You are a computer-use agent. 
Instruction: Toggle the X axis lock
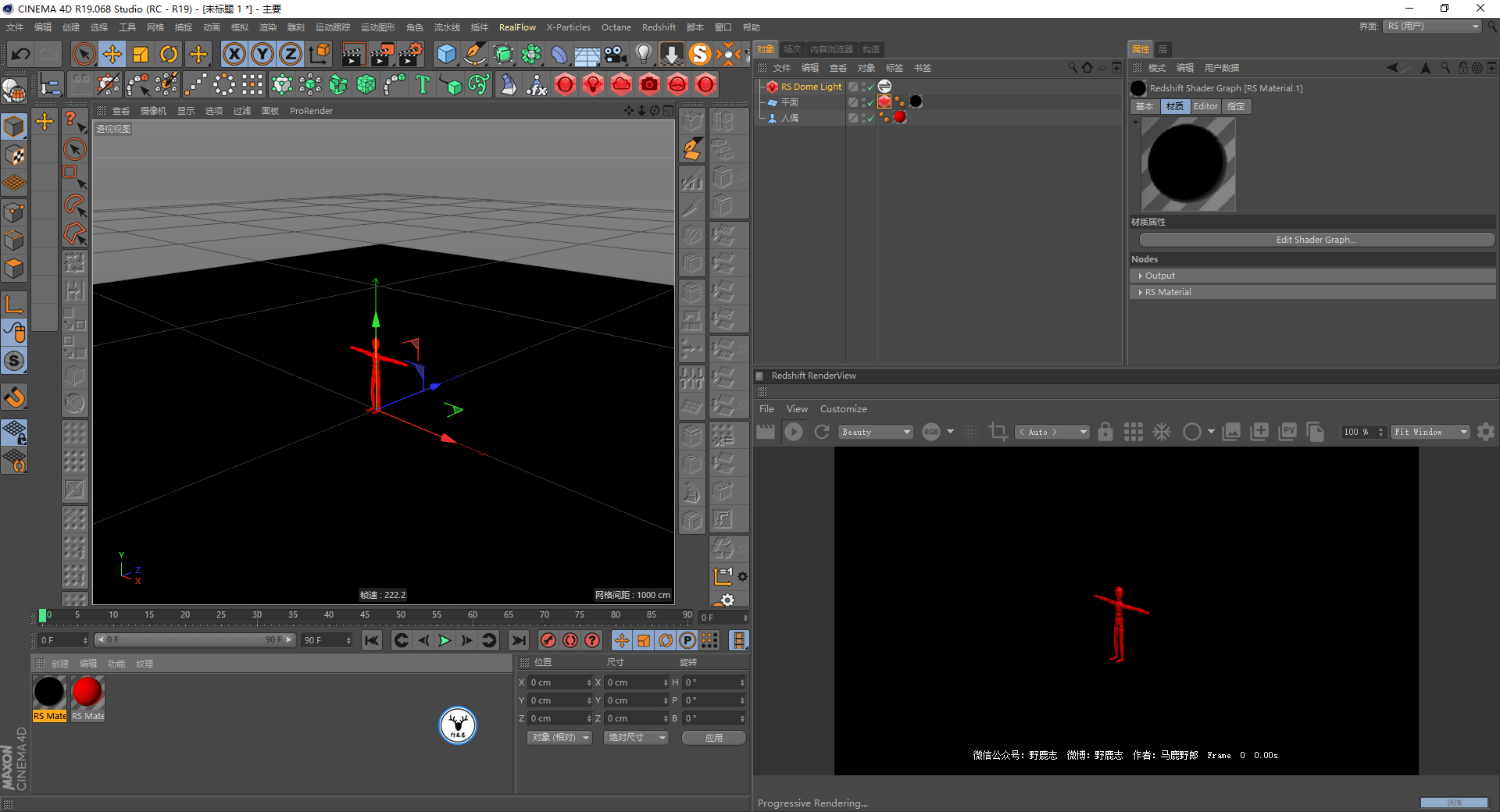(234, 54)
